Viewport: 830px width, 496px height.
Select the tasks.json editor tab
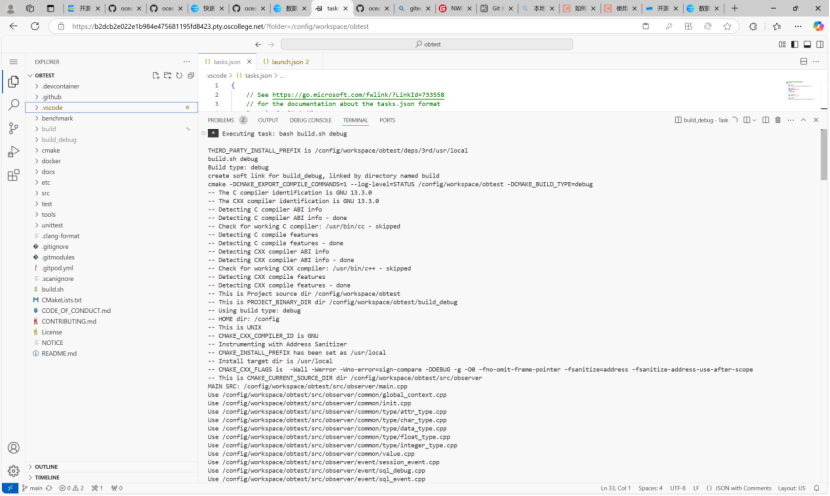pyautogui.click(x=227, y=62)
